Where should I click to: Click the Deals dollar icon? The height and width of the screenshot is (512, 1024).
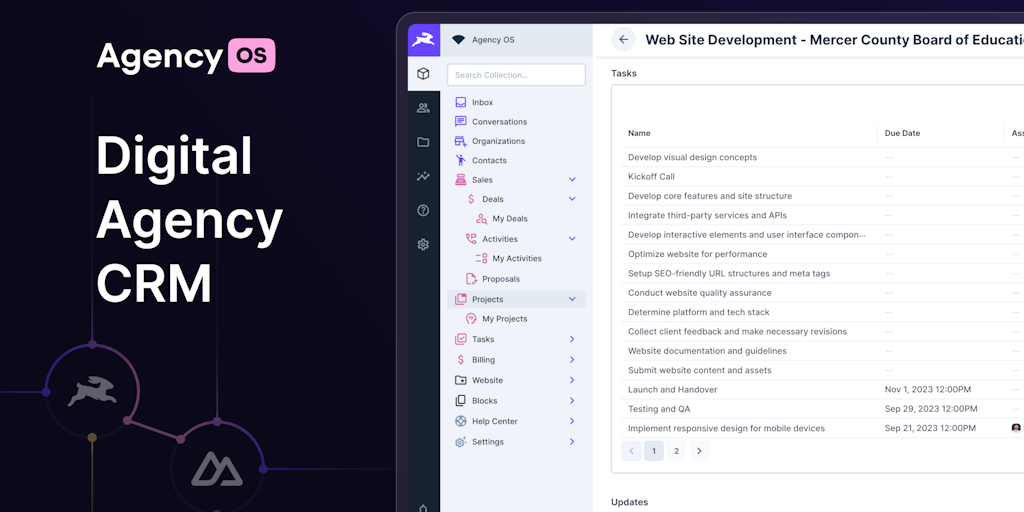tap(471, 199)
